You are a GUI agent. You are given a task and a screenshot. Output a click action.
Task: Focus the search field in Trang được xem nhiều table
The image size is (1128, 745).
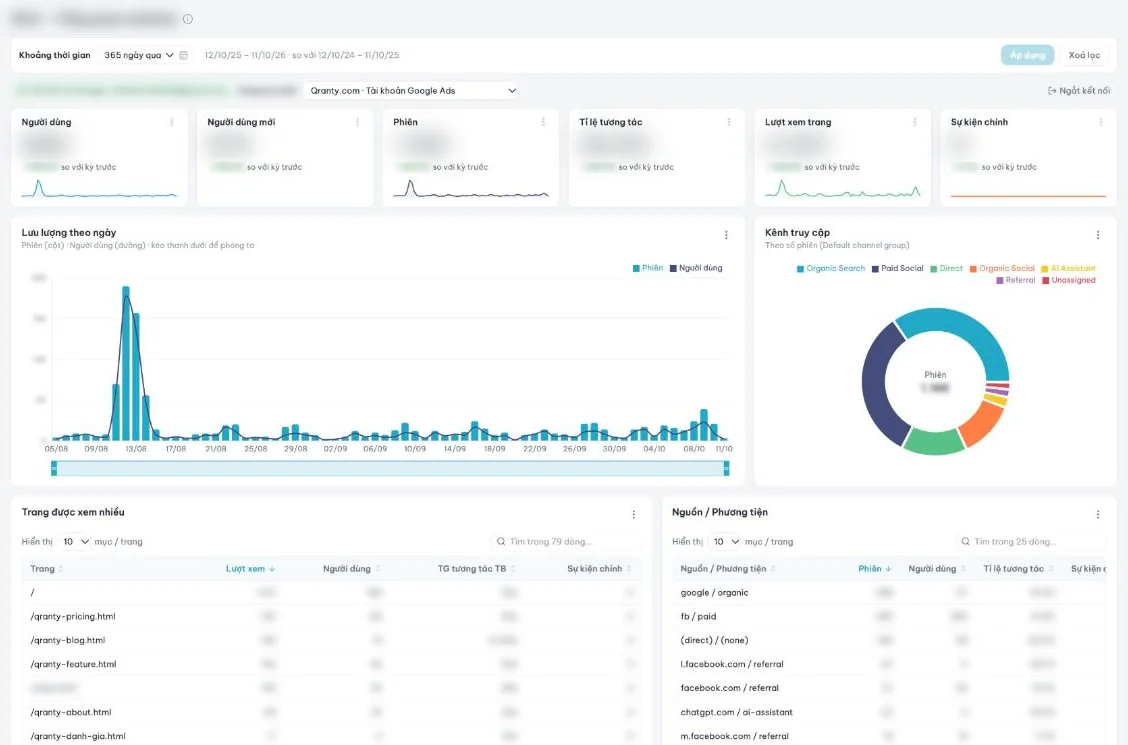564,541
